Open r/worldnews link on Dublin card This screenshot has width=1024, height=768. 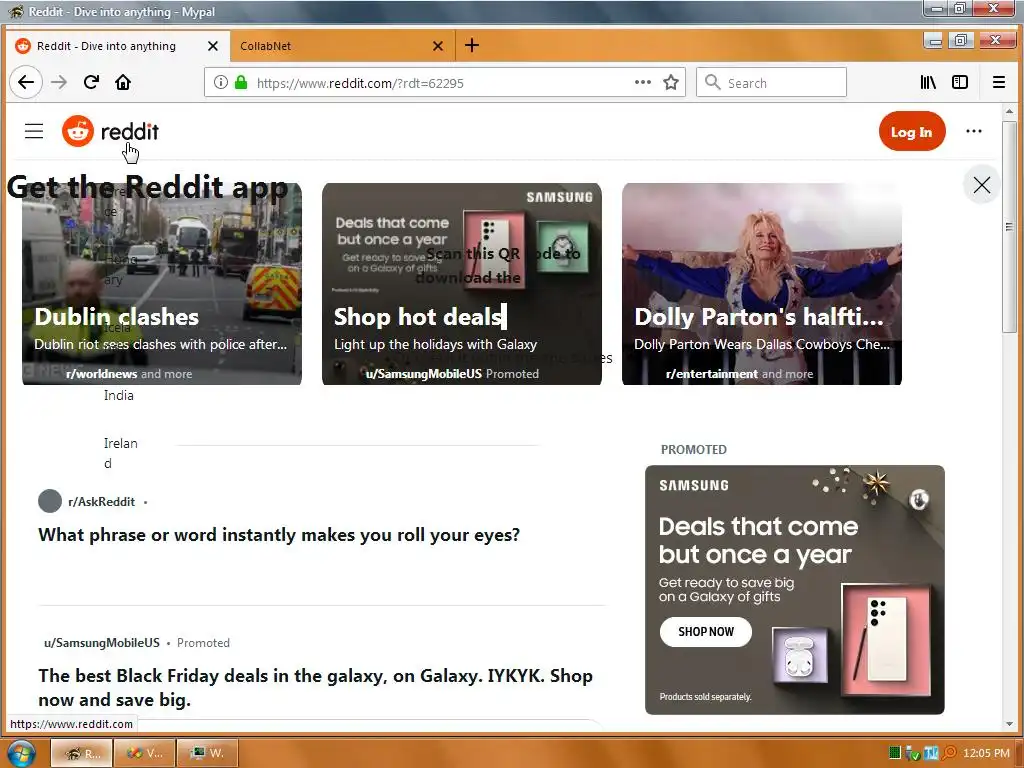[101, 374]
